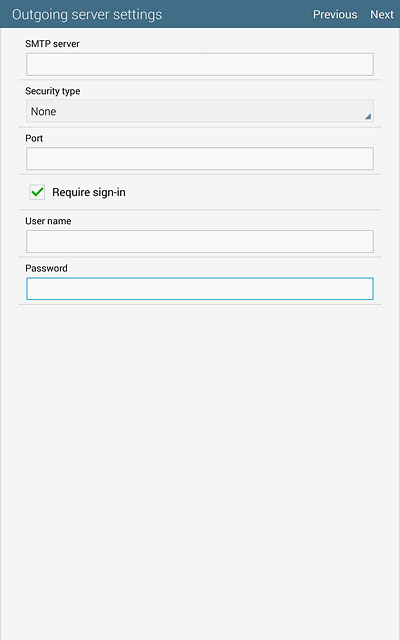Go to the Next setup step

(382, 15)
